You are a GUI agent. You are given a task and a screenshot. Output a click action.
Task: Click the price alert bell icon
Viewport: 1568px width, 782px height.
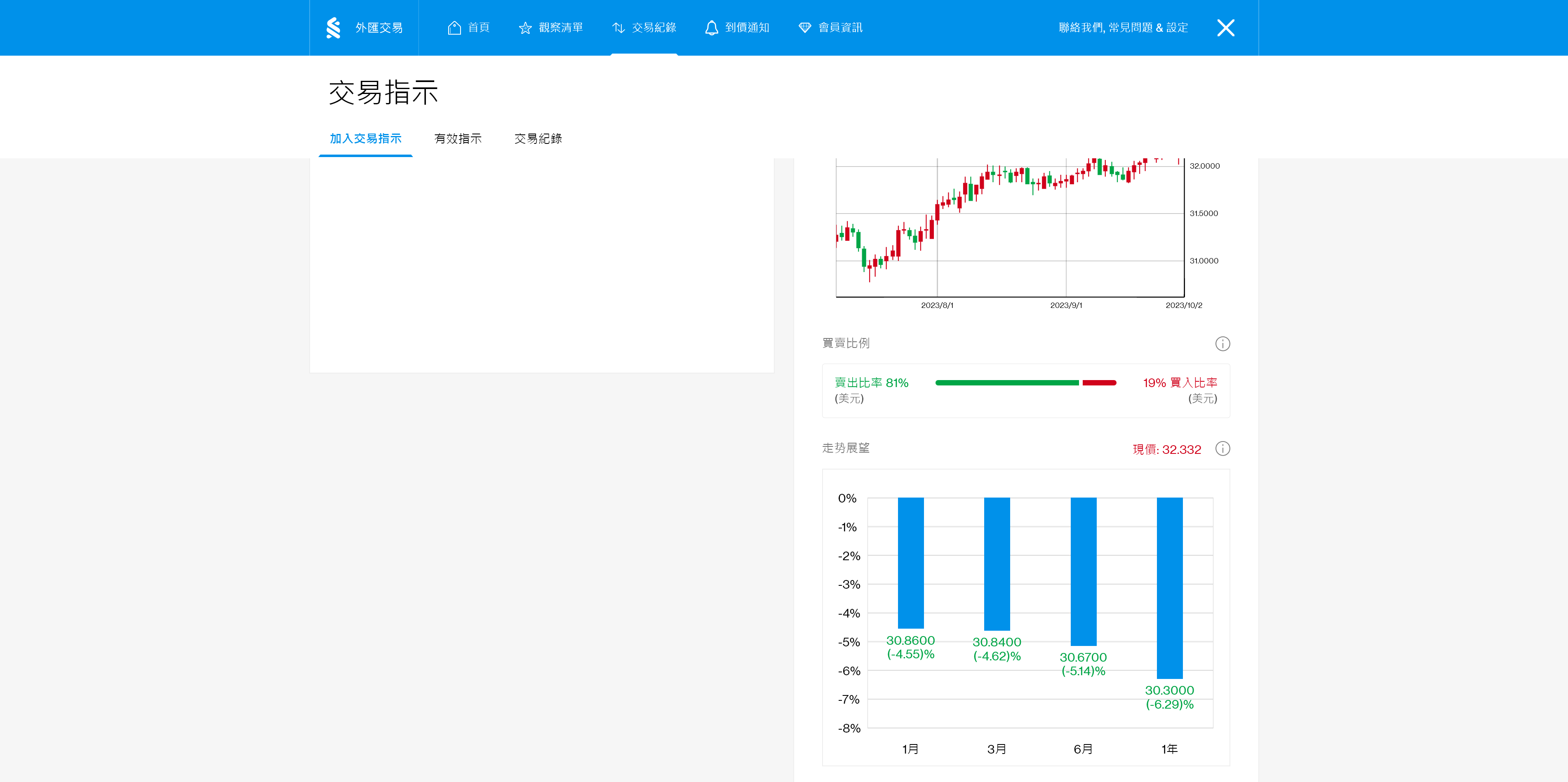(711, 28)
